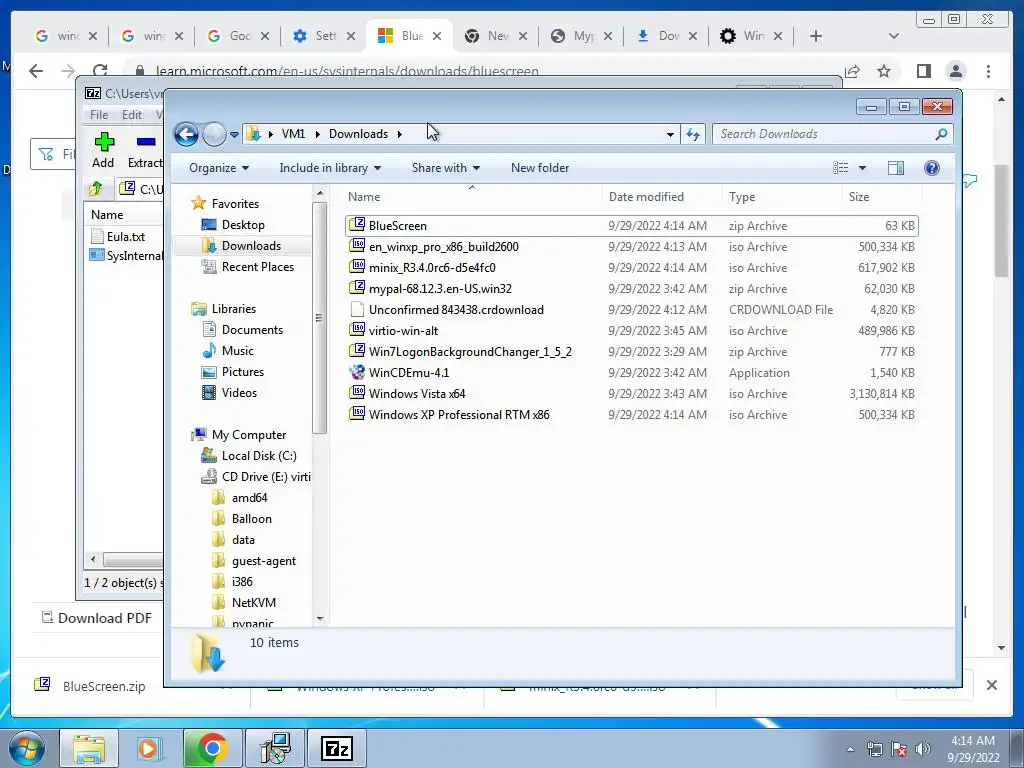The width and height of the screenshot is (1024, 768).
Task: Toggle the preview pane
Action: [x=896, y=168]
